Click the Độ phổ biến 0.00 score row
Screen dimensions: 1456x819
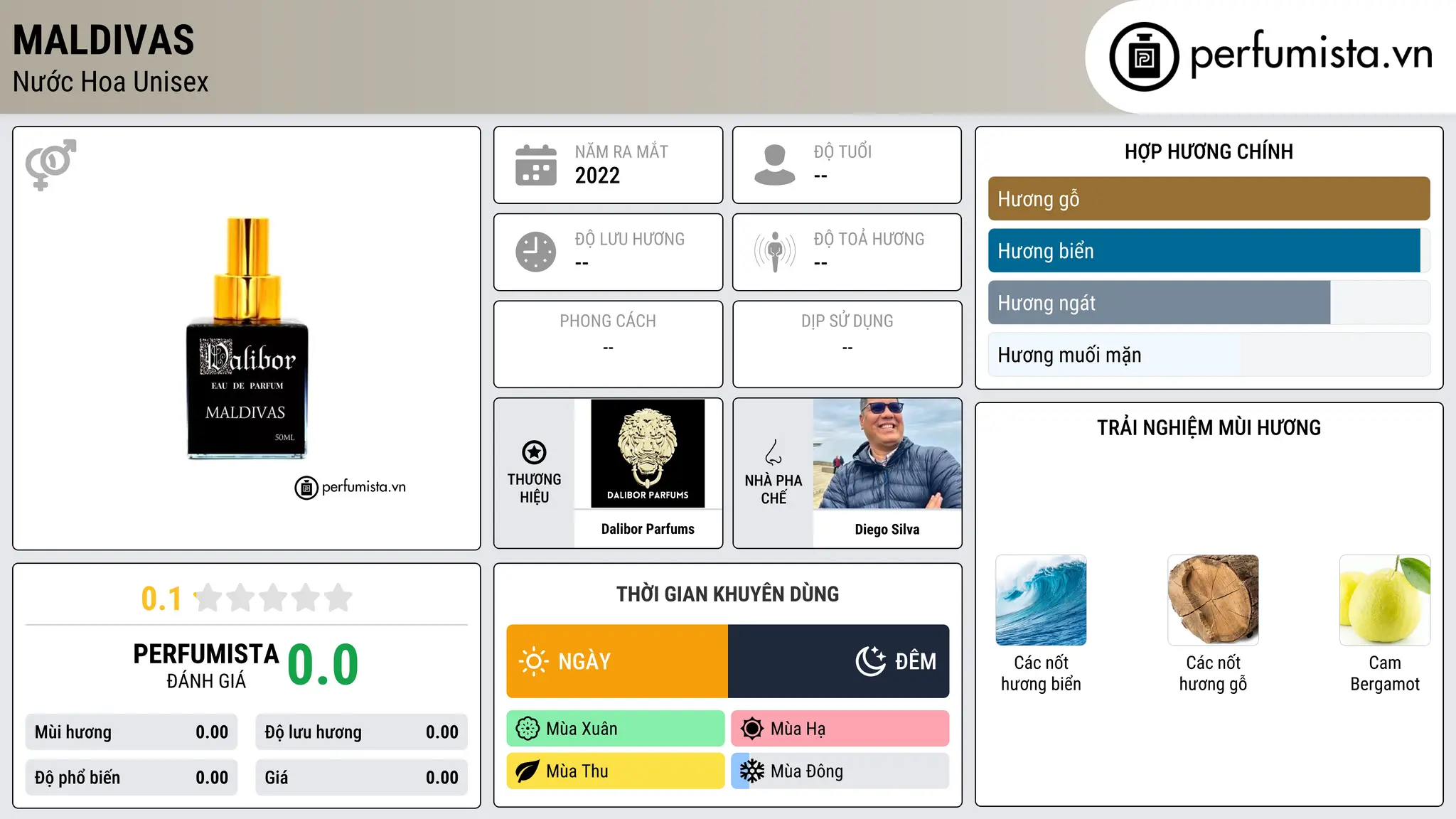132,778
